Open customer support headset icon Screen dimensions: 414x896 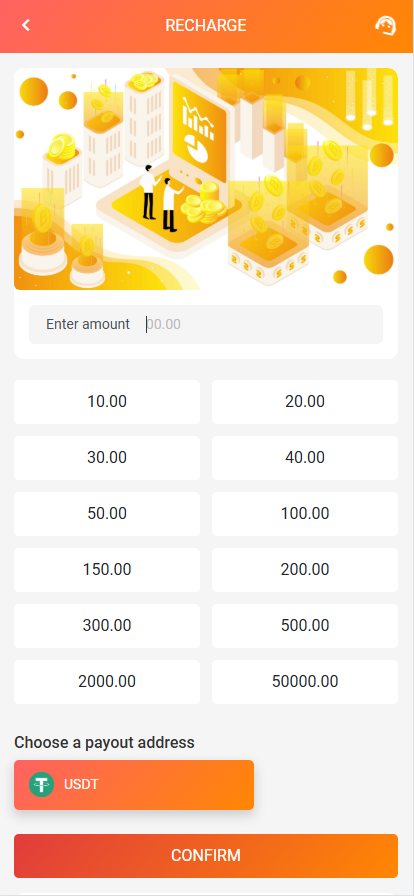coord(385,26)
